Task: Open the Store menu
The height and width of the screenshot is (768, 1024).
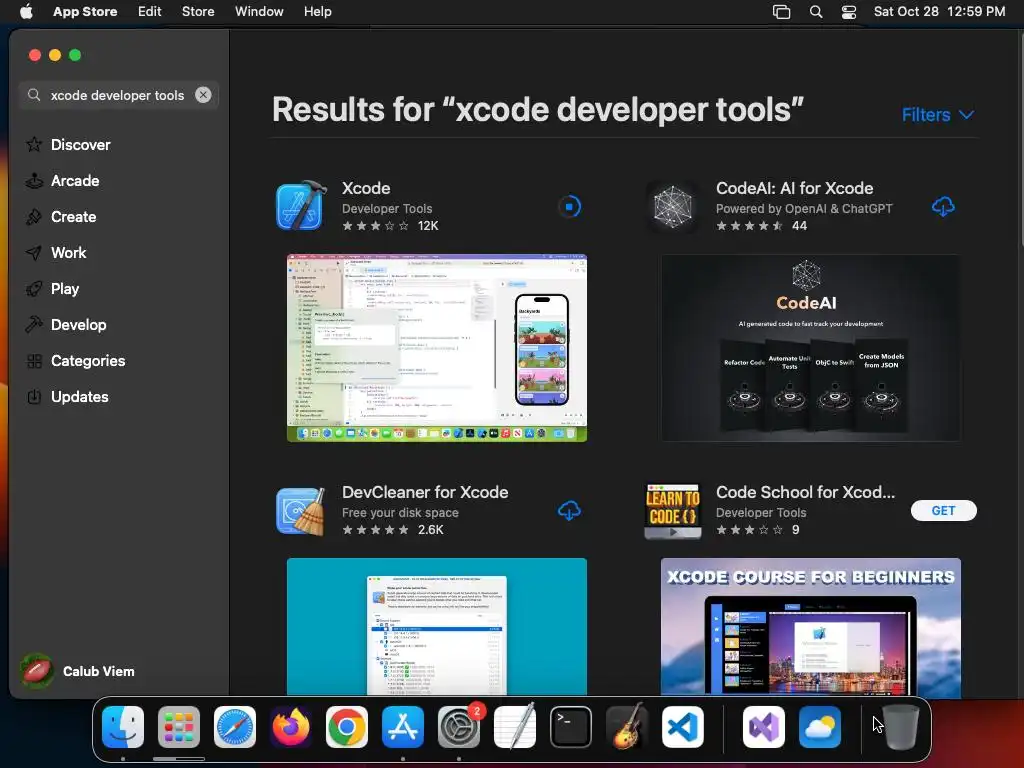Action: 198,11
